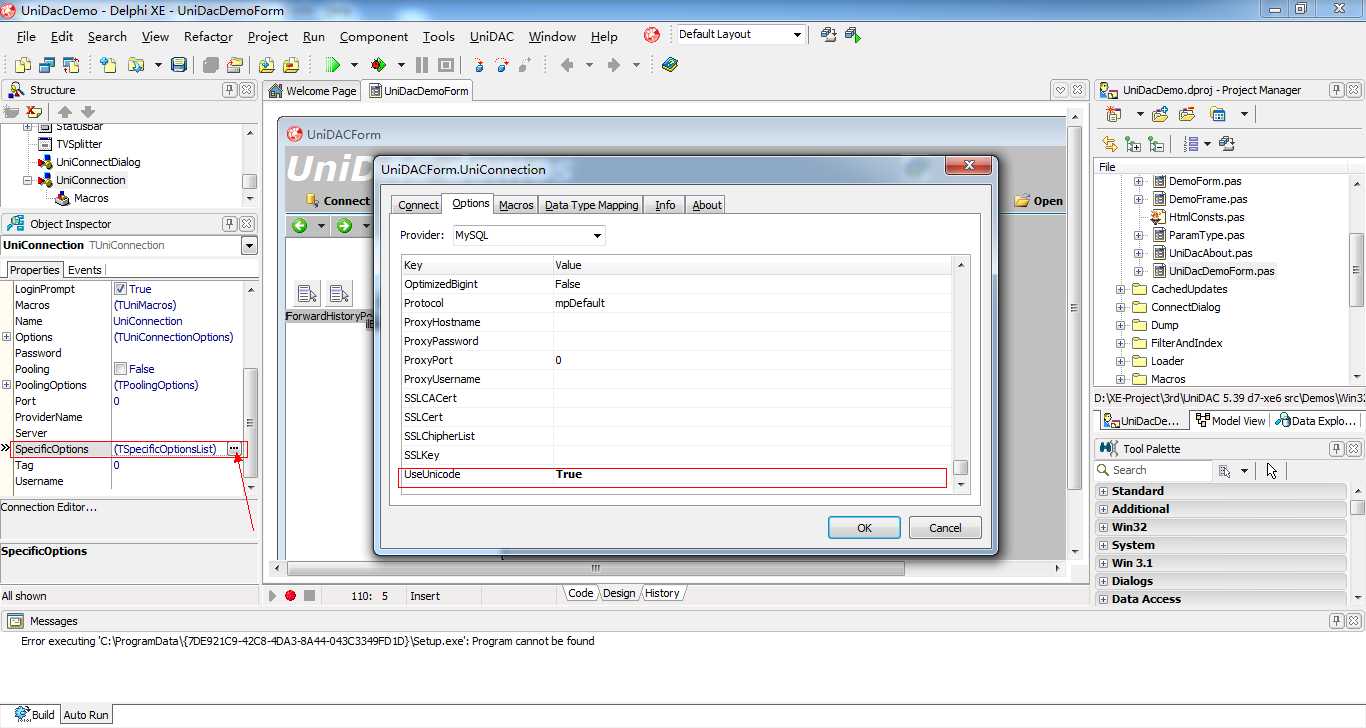Expand the Options property in Object Inspector
The height and width of the screenshot is (728, 1366).
click(x=7, y=337)
